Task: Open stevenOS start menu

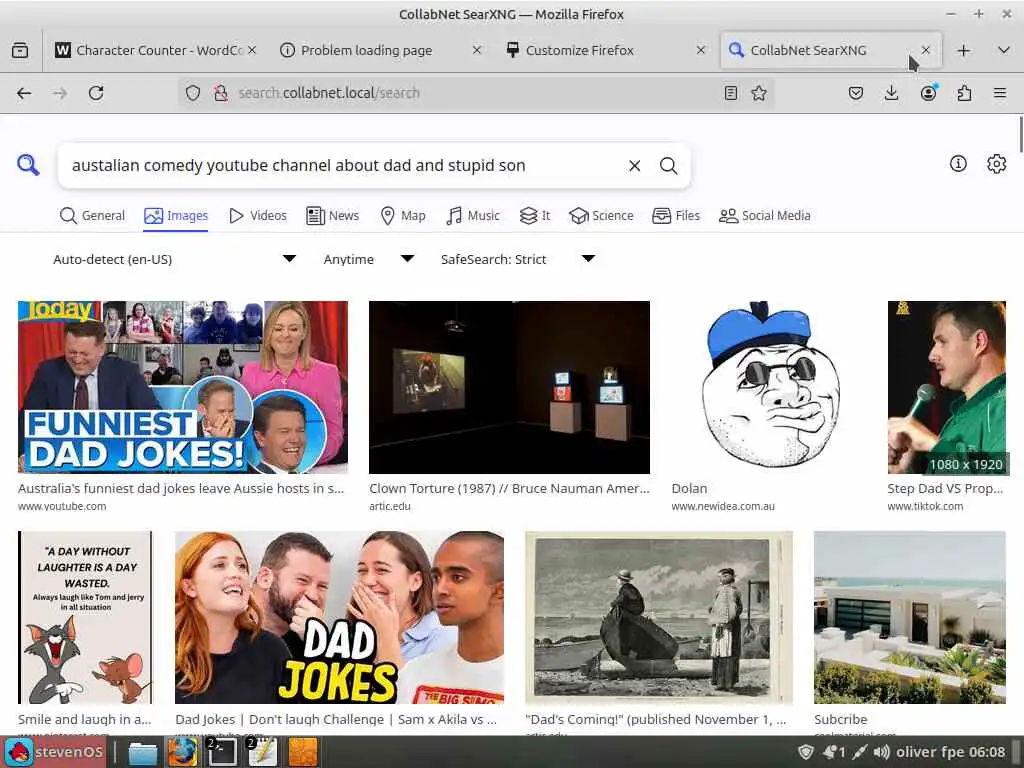Action: coord(55,752)
